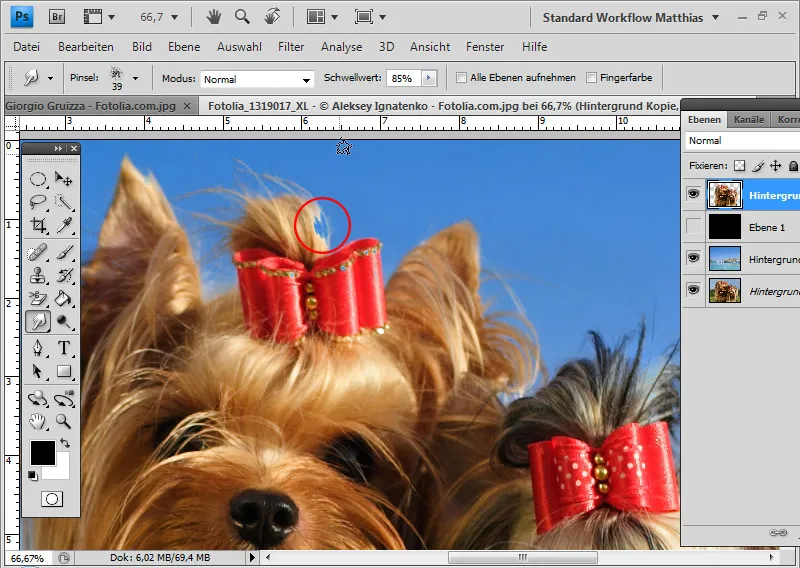Open the Smudge tool preset picker
800x568 pixels.
coord(50,78)
